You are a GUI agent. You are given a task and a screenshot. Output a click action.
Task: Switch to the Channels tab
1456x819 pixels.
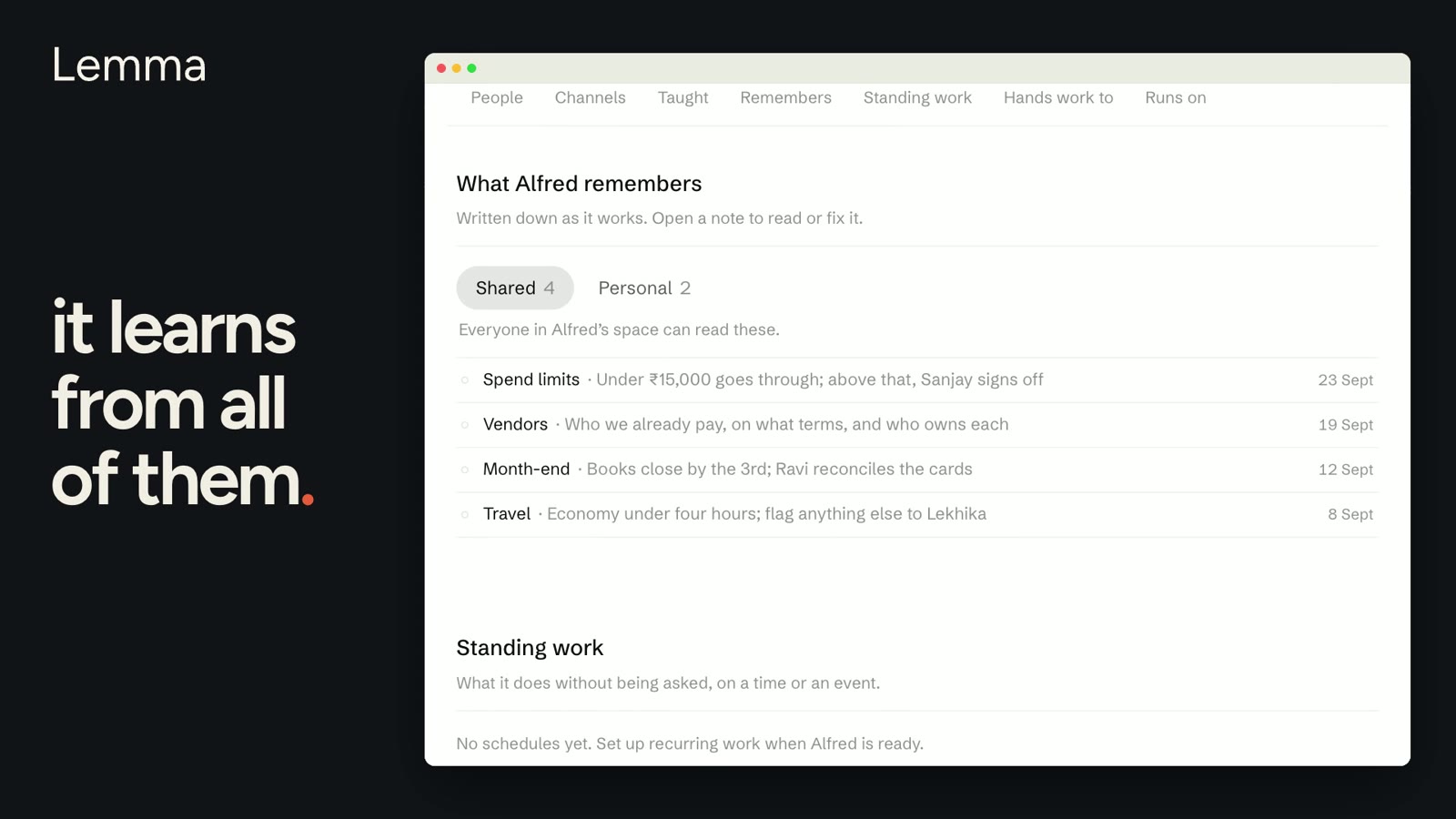[x=590, y=97]
